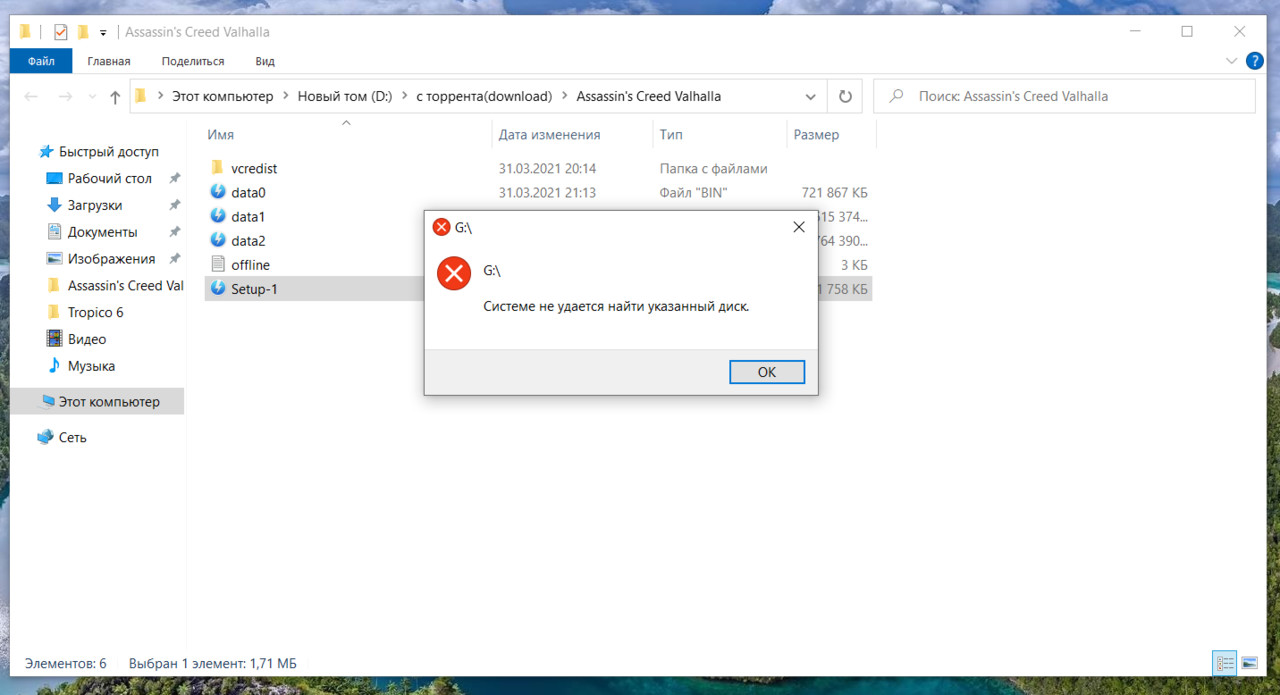Click the yellow folder icon in the address bar
1280x695 pixels.
(141, 96)
